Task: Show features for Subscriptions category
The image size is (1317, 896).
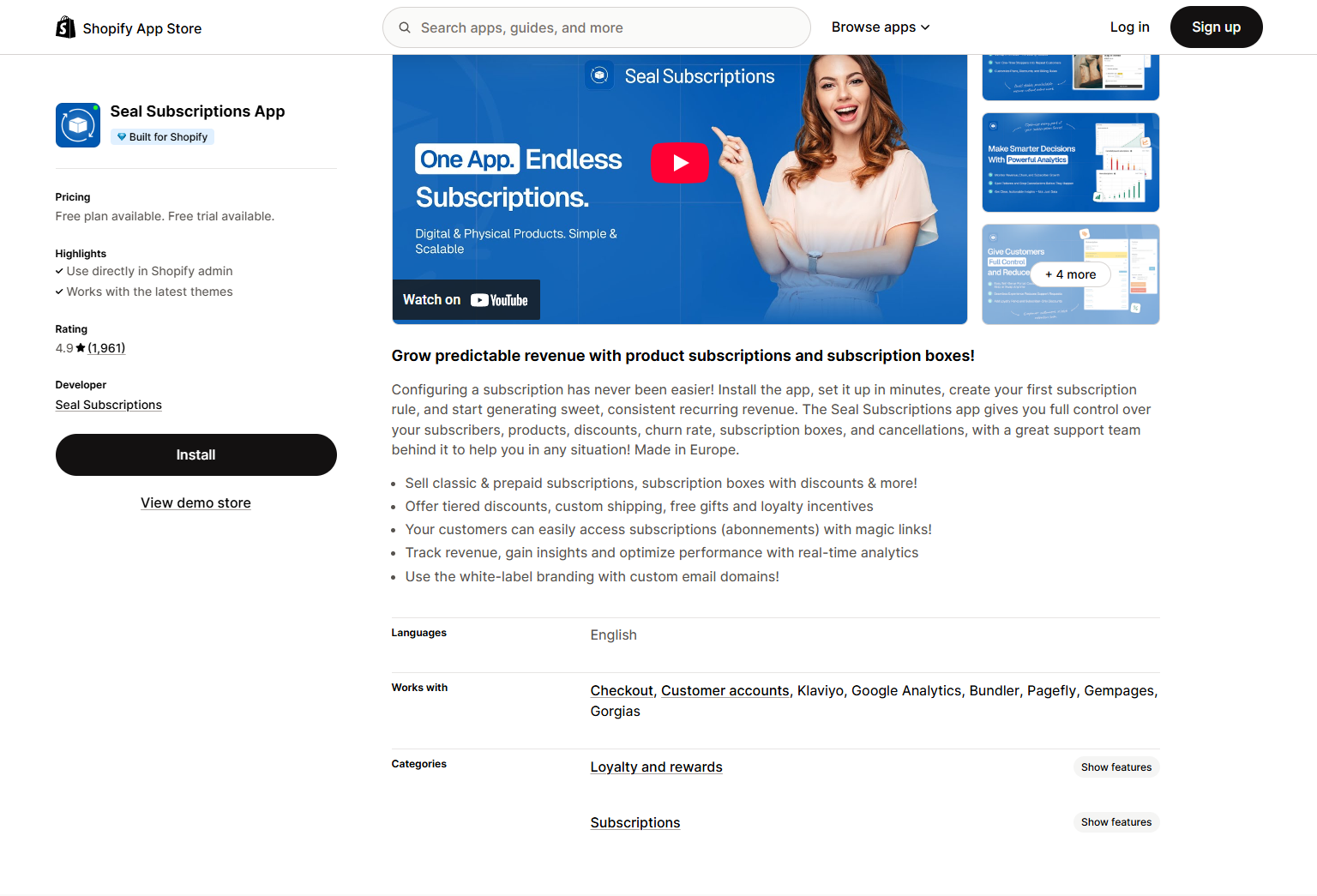Action: pos(1116,822)
